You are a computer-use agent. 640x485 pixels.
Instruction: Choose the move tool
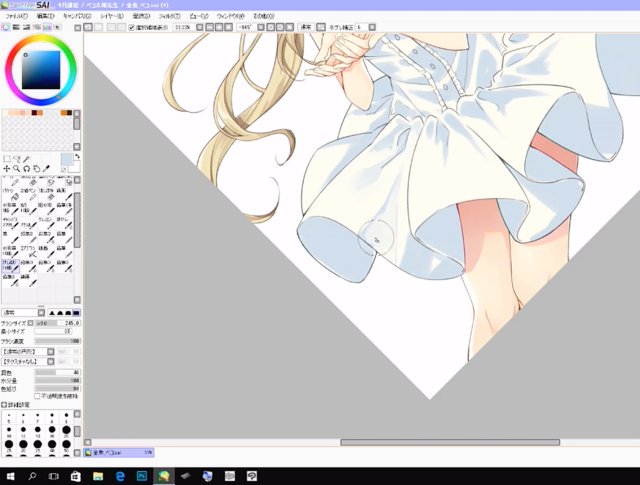7,168
